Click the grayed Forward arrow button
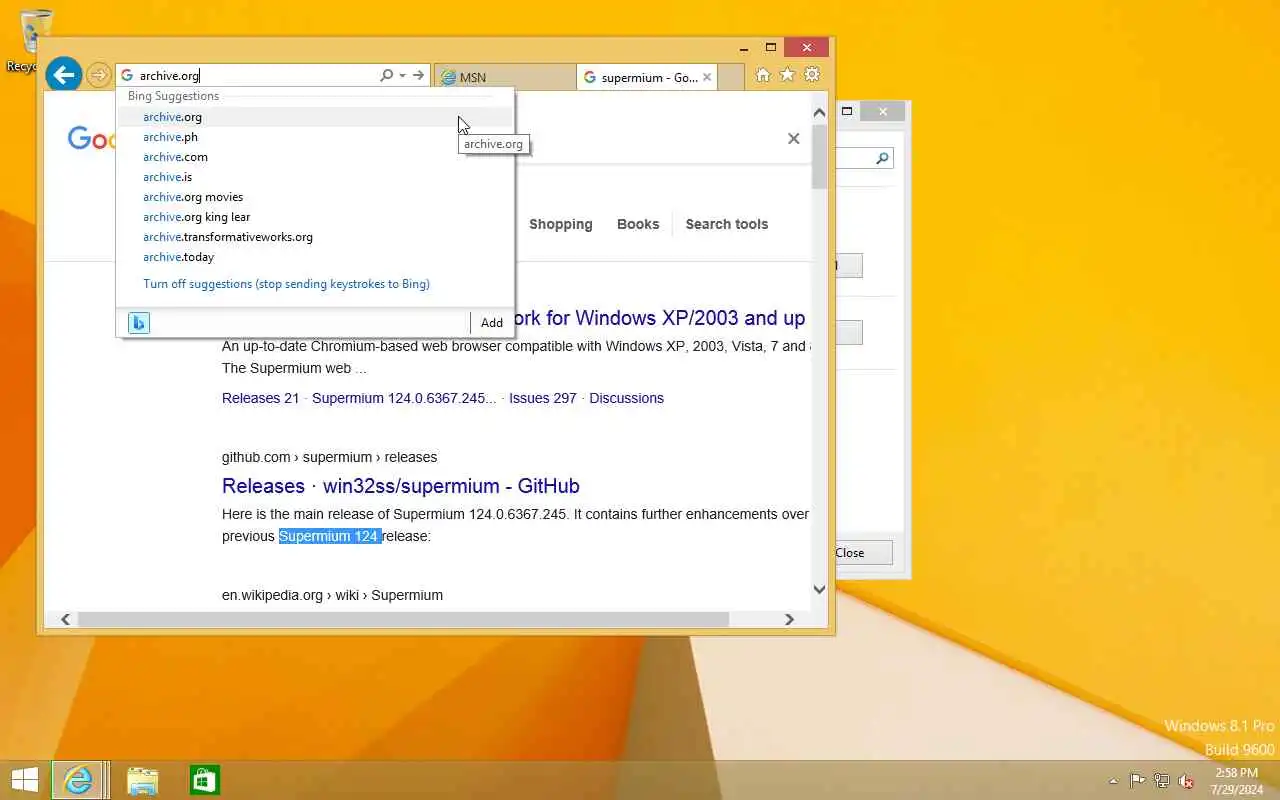The image size is (1280, 800). coord(98,75)
